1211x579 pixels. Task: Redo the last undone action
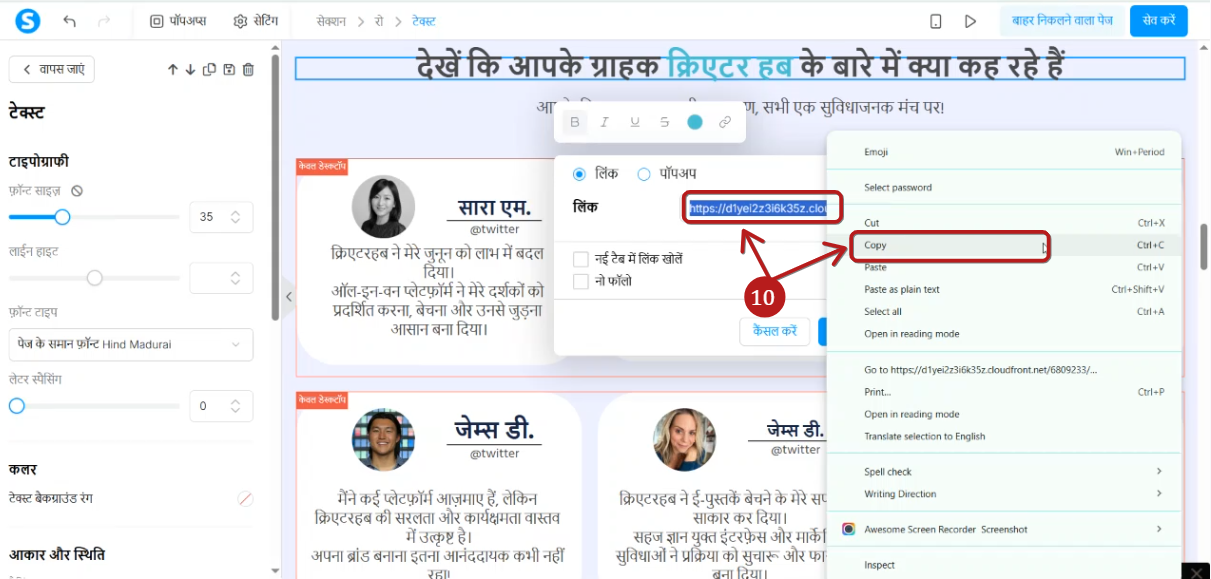pos(104,21)
